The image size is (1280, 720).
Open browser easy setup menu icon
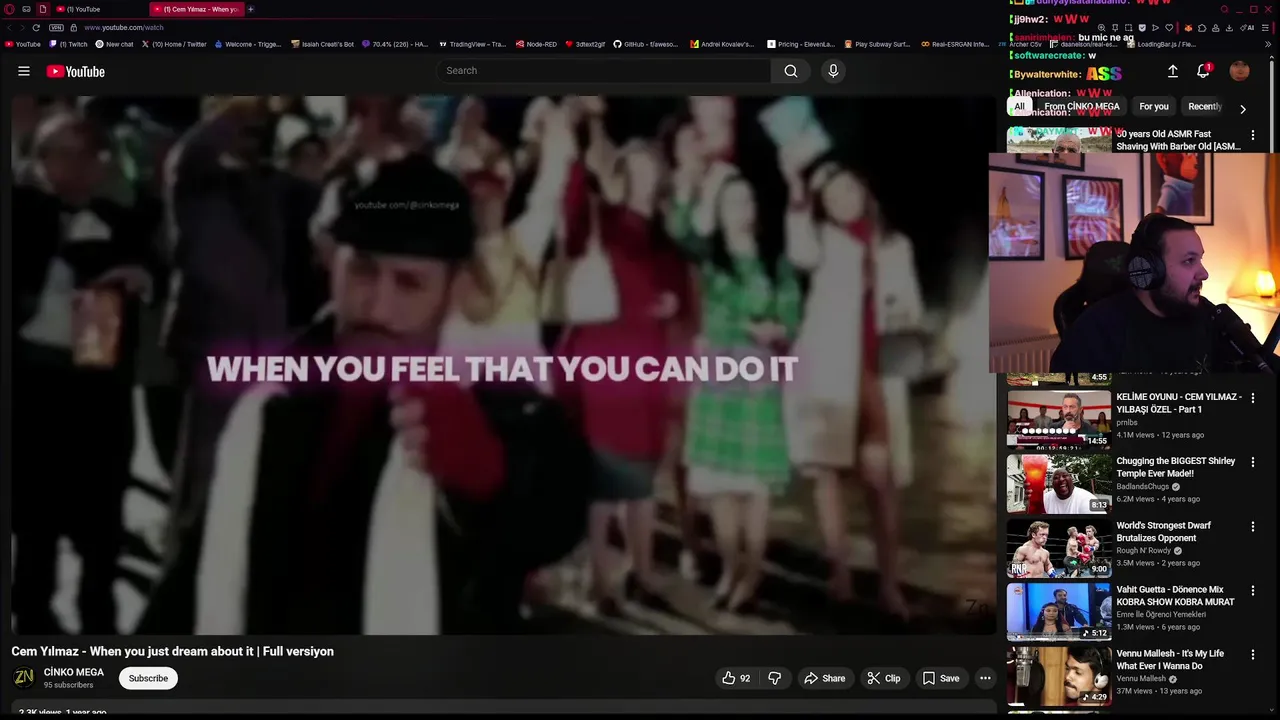coord(1265,27)
